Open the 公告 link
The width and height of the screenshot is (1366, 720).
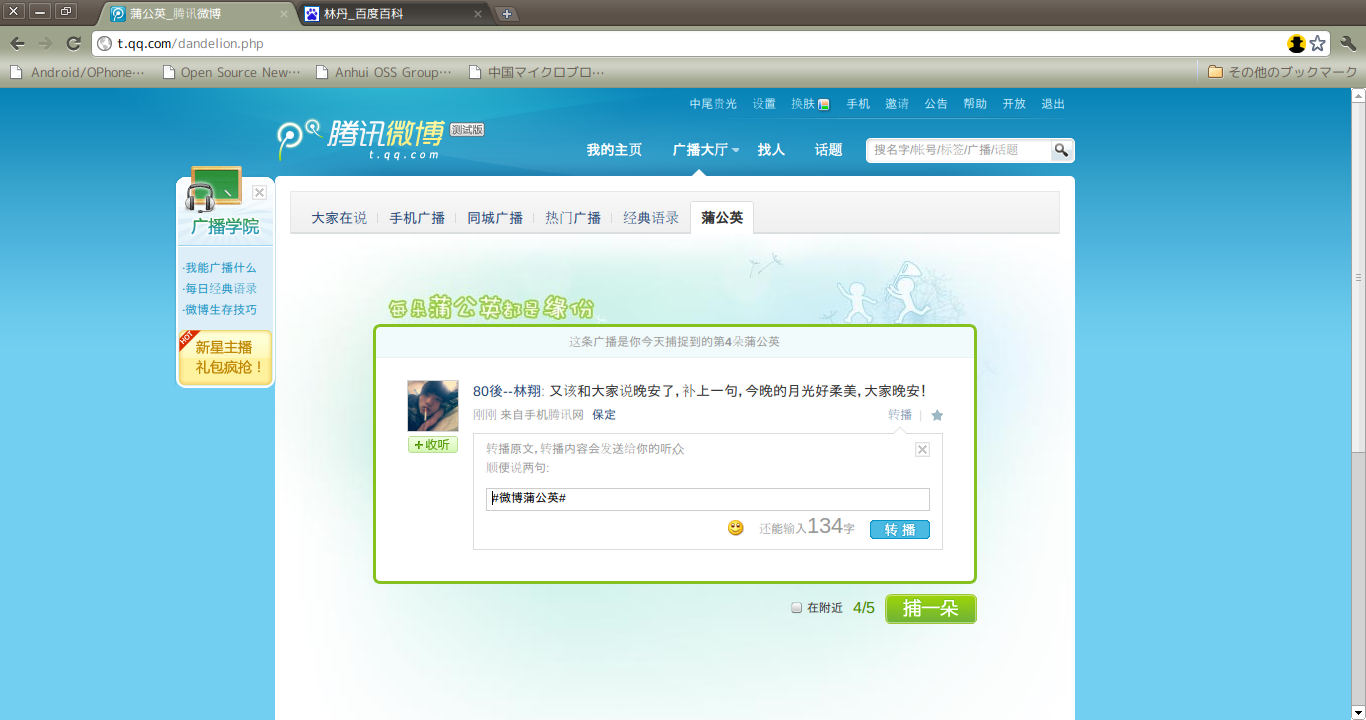tap(936, 104)
